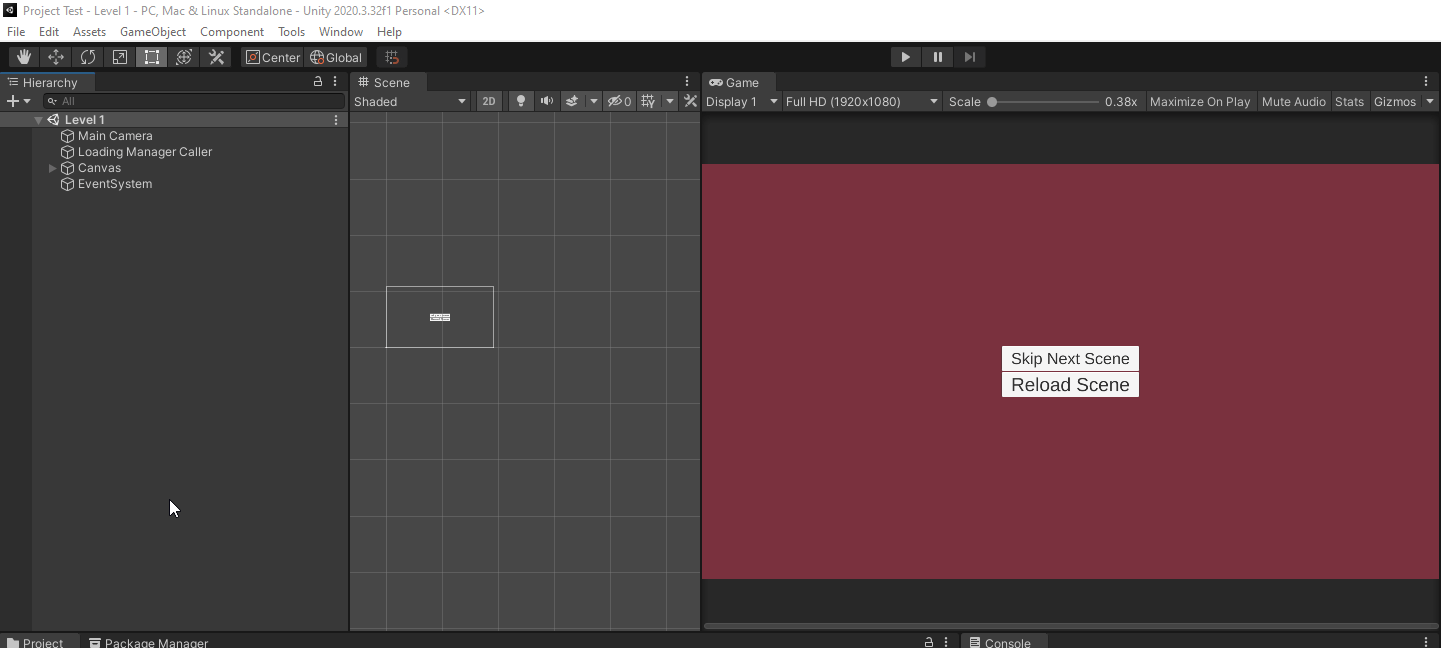Viewport: 1441px width, 648px height.
Task: Toggle 2D mode in the Scene view
Action: coord(489,100)
